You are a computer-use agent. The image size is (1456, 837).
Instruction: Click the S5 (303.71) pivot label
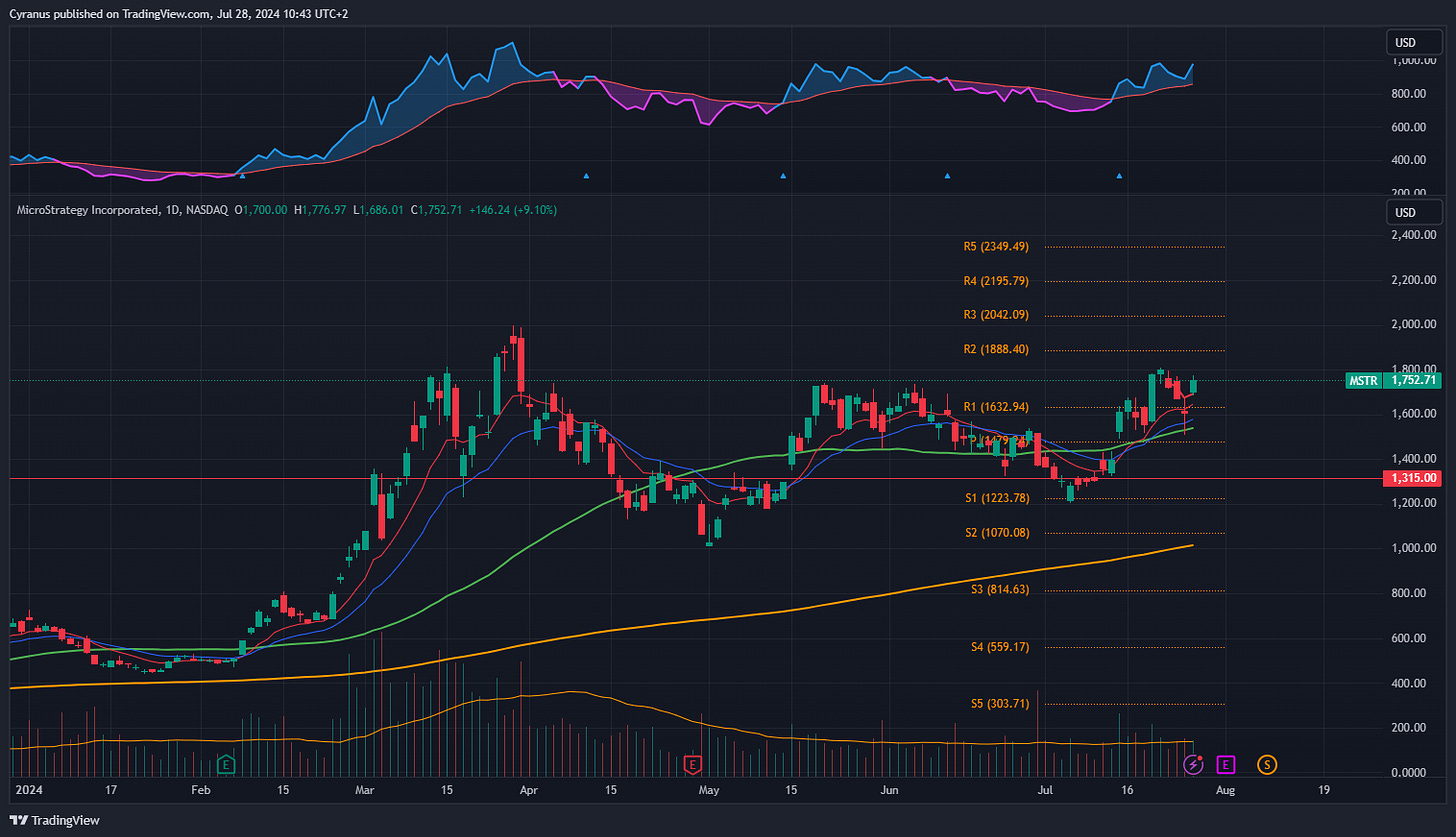pyautogui.click(x=1000, y=704)
